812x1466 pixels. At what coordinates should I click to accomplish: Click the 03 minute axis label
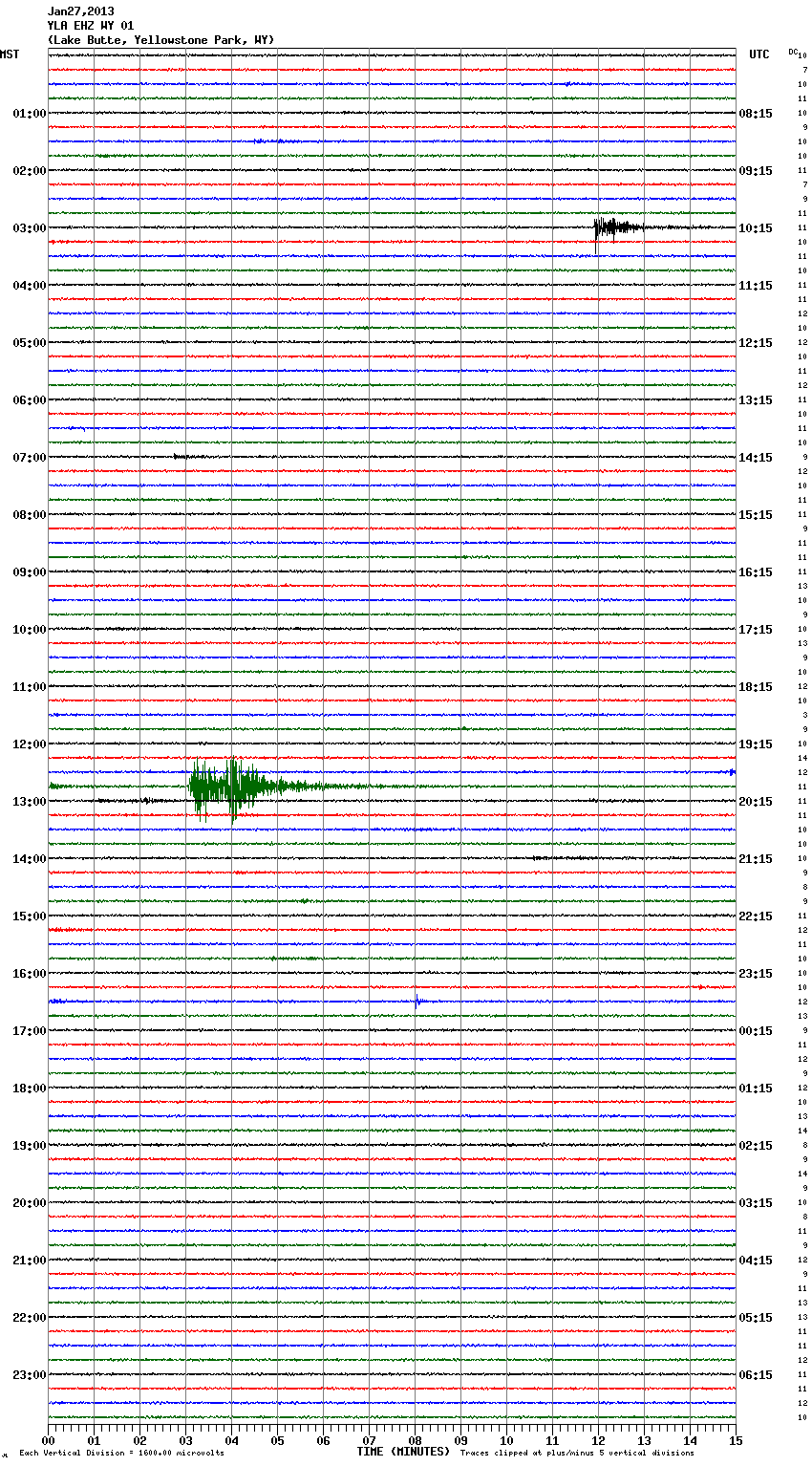click(x=185, y=1441)
